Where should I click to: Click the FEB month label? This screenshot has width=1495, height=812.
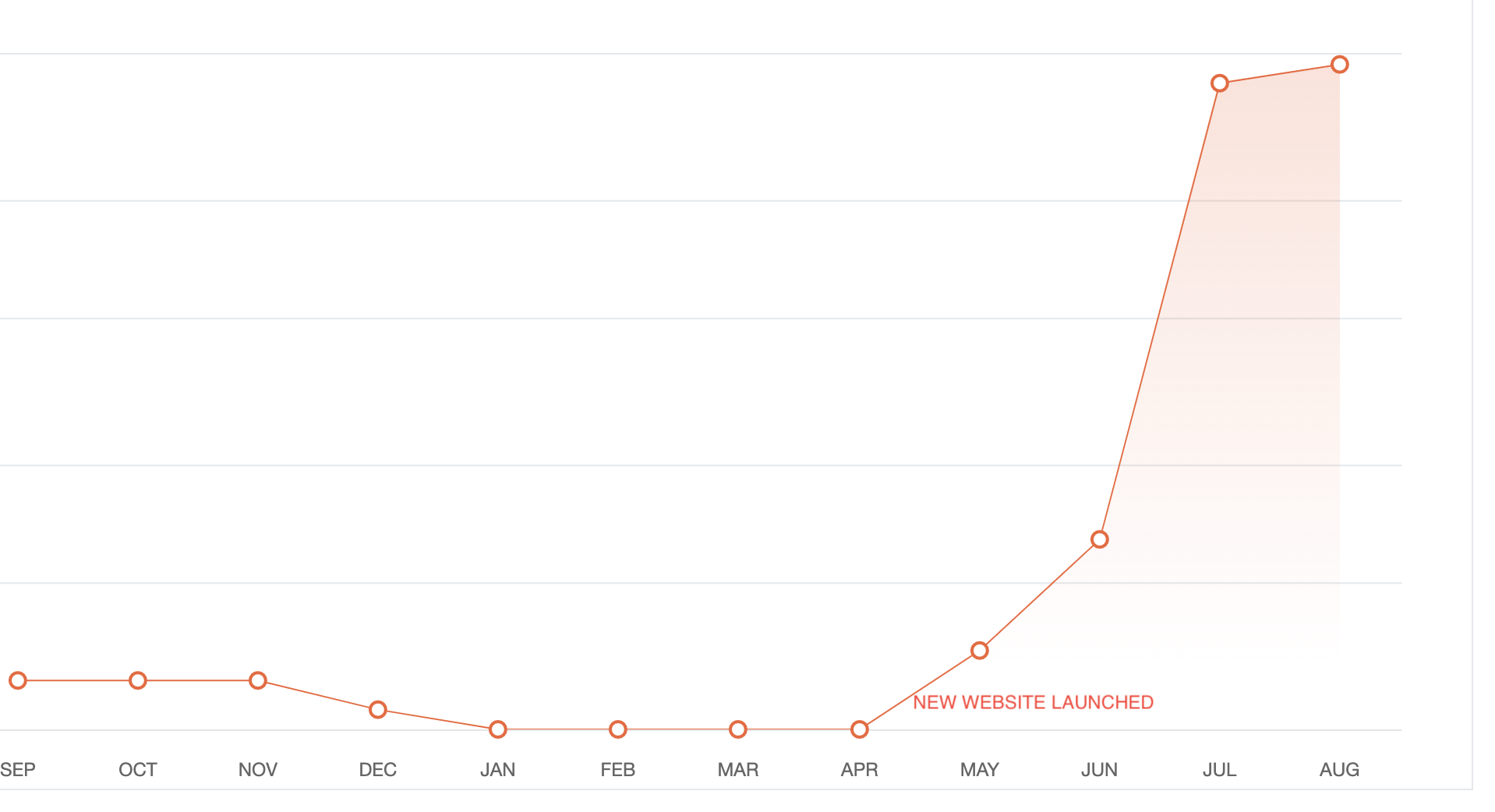[618, 770]
